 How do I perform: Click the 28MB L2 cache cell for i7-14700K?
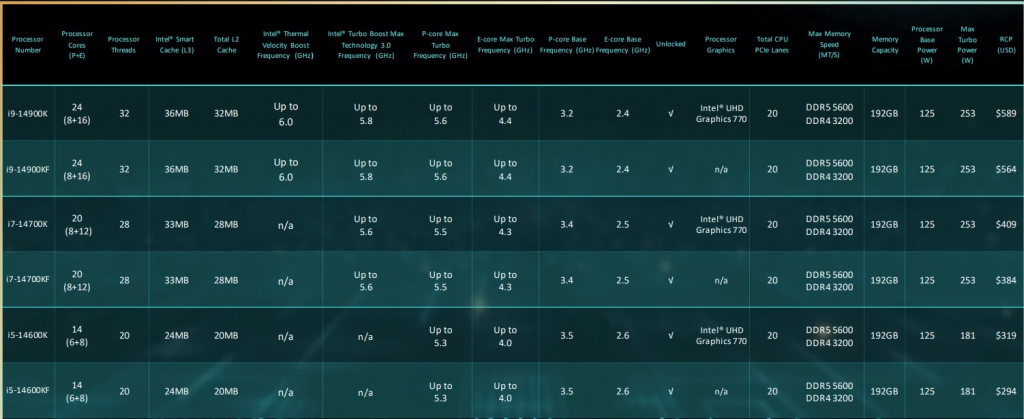226,225
